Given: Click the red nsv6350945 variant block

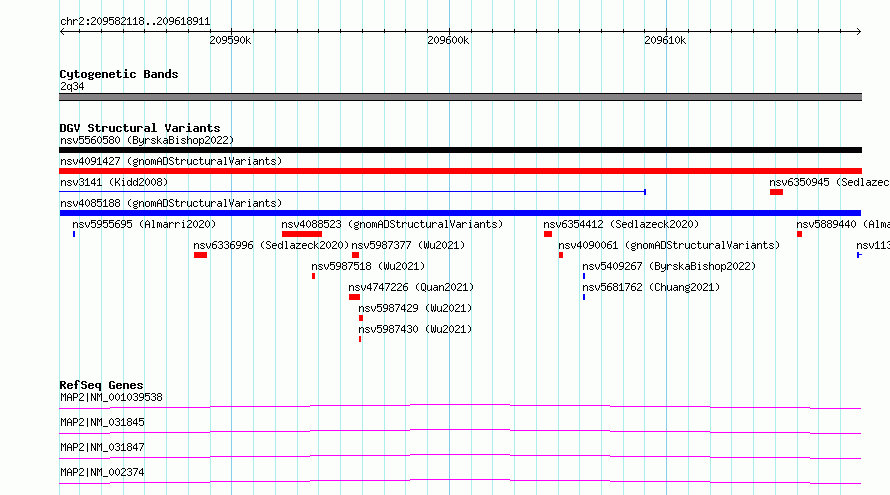Looking at the screenshot, I should point(776,192).
